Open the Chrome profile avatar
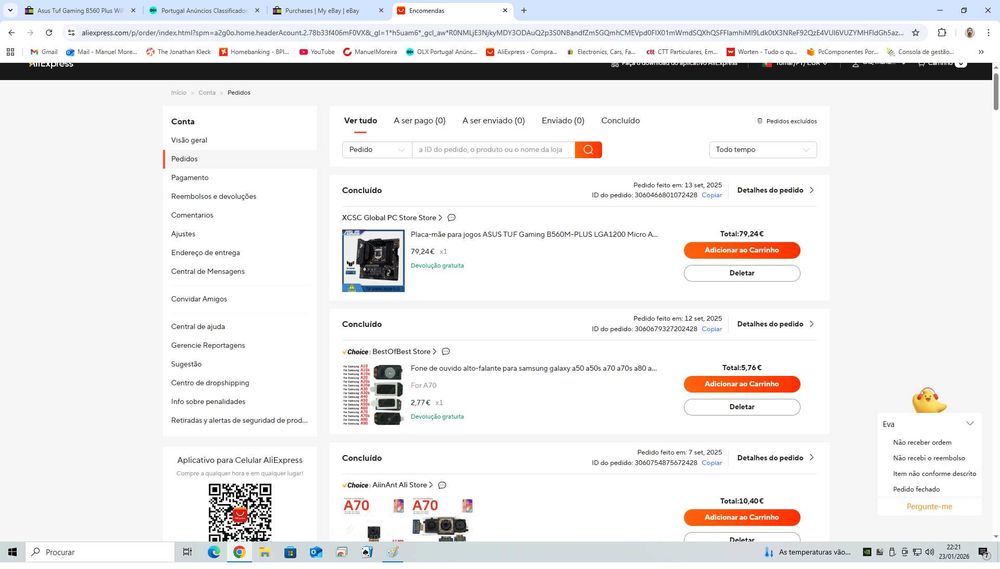Screen dimensions: 1000x569 (969, 33)
